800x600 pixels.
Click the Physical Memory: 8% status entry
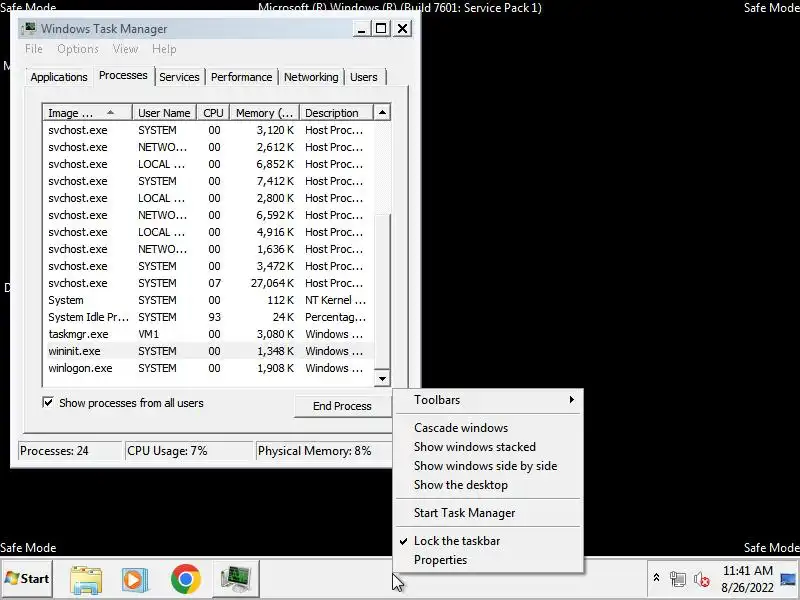click(x=324, y=451)
